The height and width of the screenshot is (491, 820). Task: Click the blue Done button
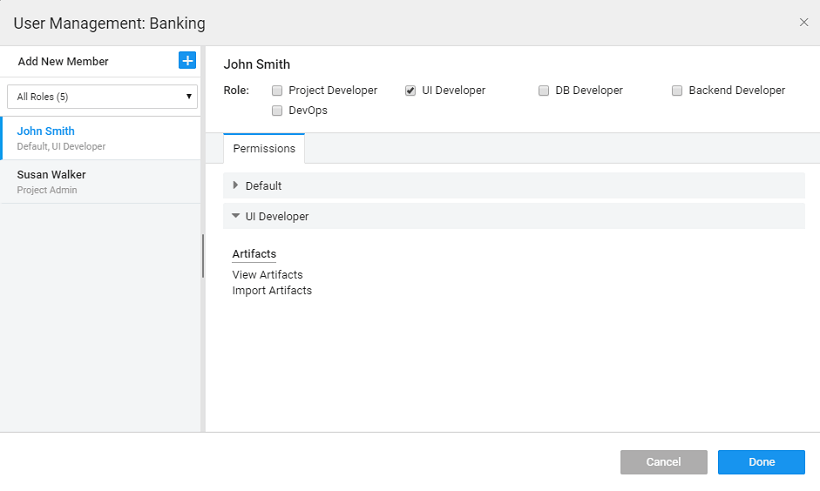pyautogui.click(x=761, y=462)
